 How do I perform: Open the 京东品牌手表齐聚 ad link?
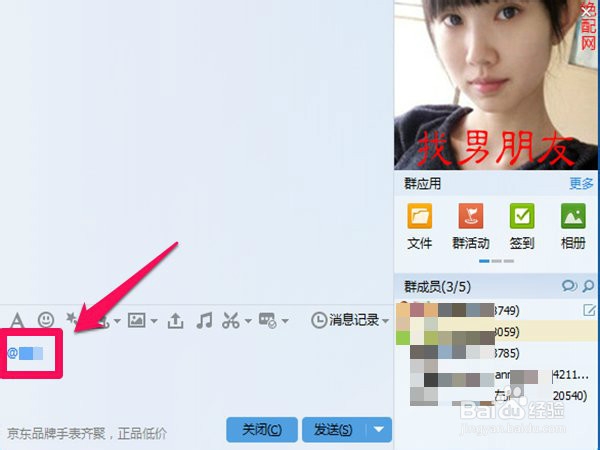(87, 434)
